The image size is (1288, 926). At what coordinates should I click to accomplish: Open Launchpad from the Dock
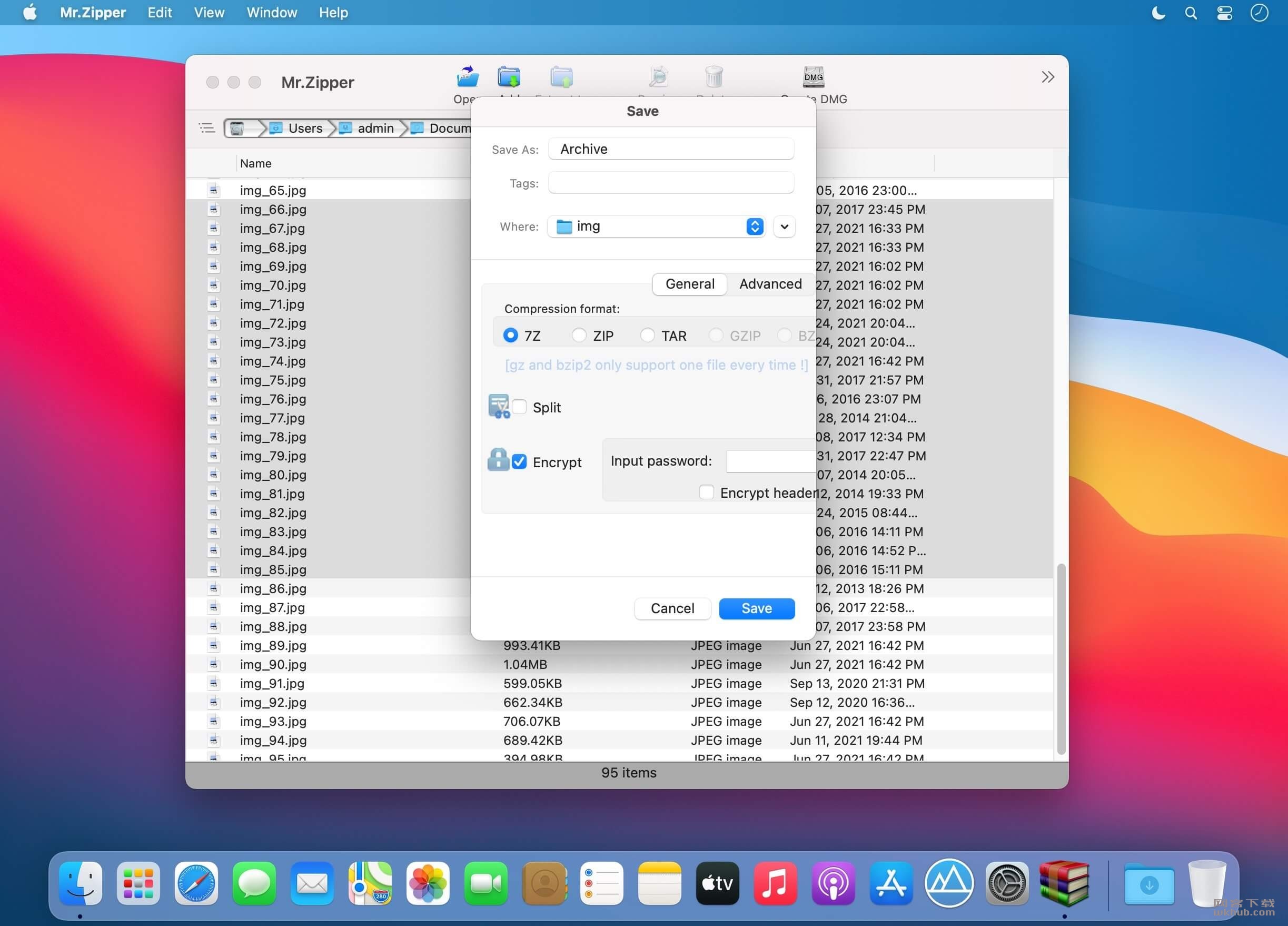coord(138,883)
